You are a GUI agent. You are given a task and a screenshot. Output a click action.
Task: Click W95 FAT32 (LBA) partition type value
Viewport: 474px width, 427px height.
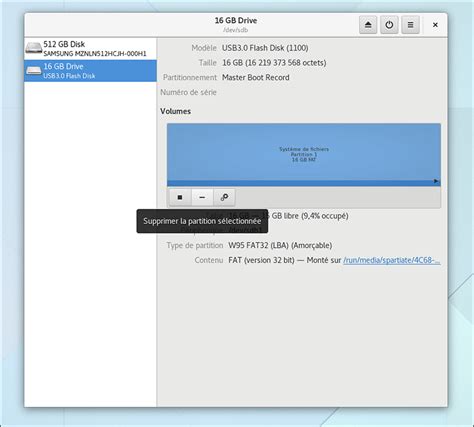(280, 245)
